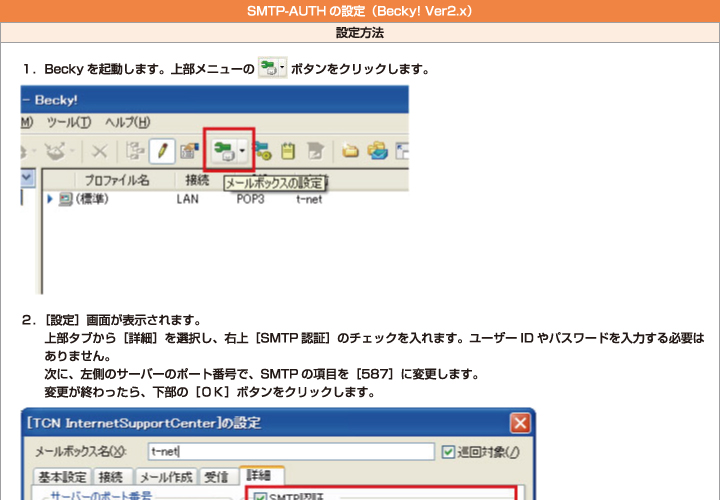Click the grayed-out receive mail basket icon
Screen dimensions: 720x500
coord(55,151)
